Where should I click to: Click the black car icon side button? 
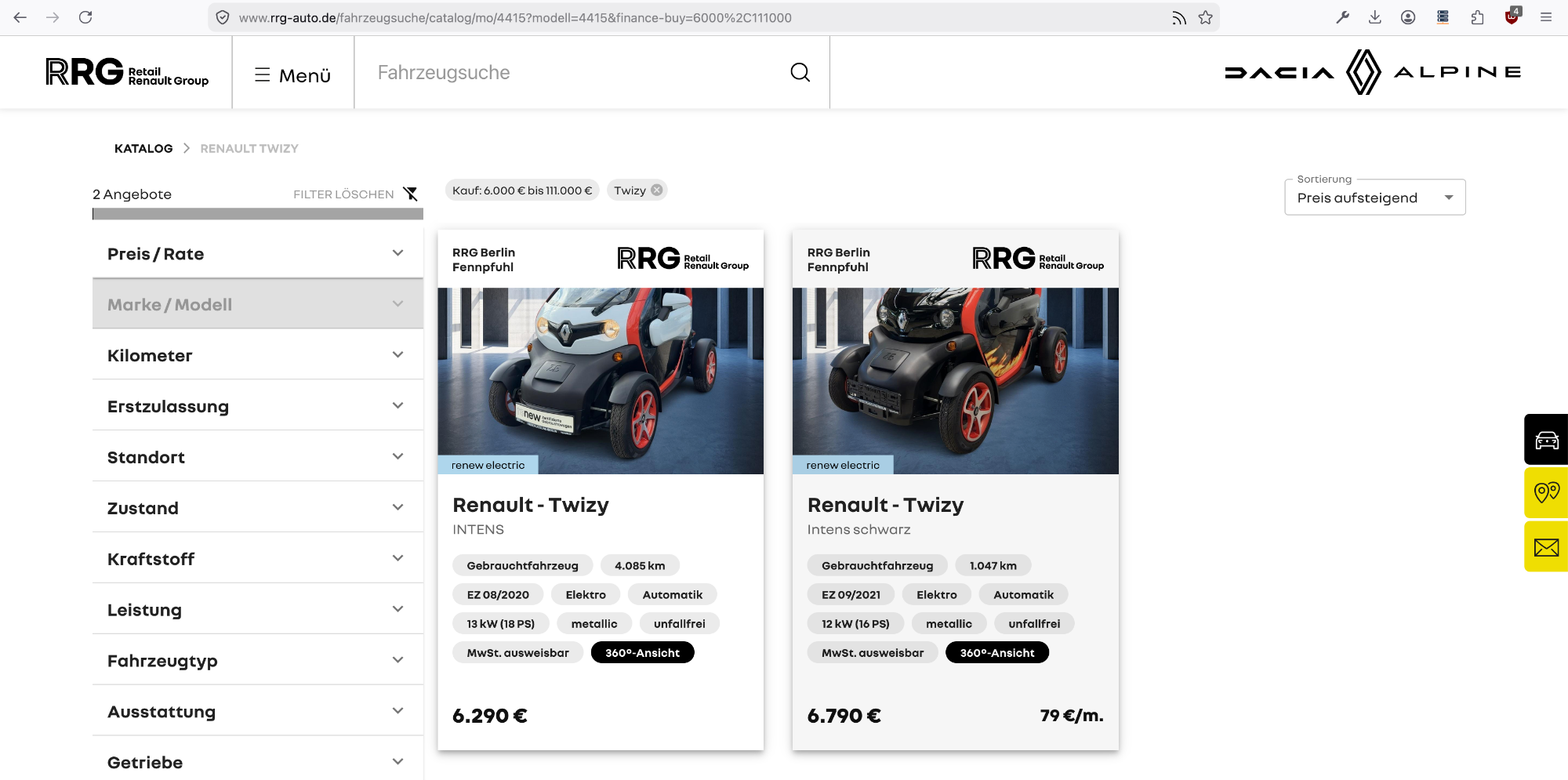[x=1546, y=440]
